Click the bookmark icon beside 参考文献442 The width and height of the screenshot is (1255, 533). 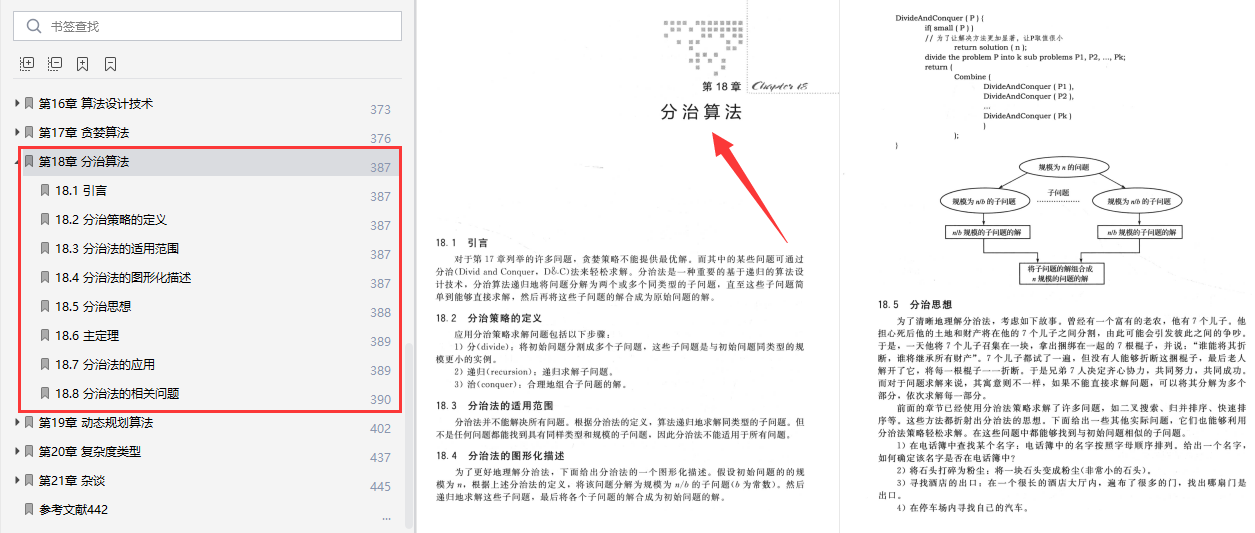pos(29,509)
